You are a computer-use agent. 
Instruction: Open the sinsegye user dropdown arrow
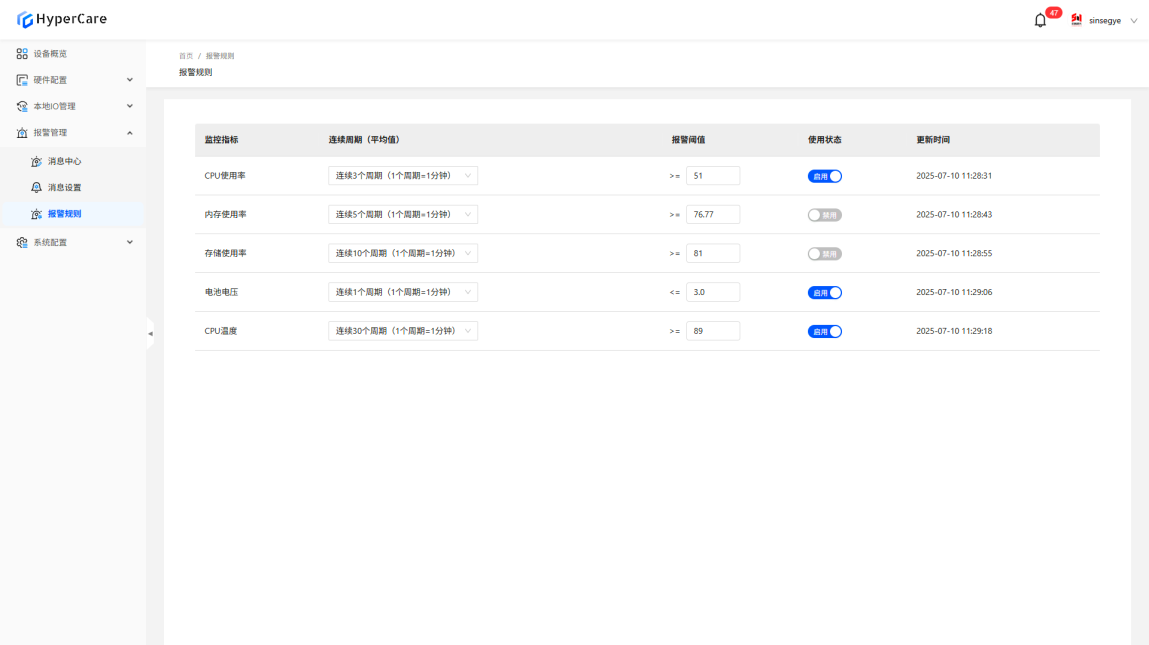click(x=1134, y=21)
